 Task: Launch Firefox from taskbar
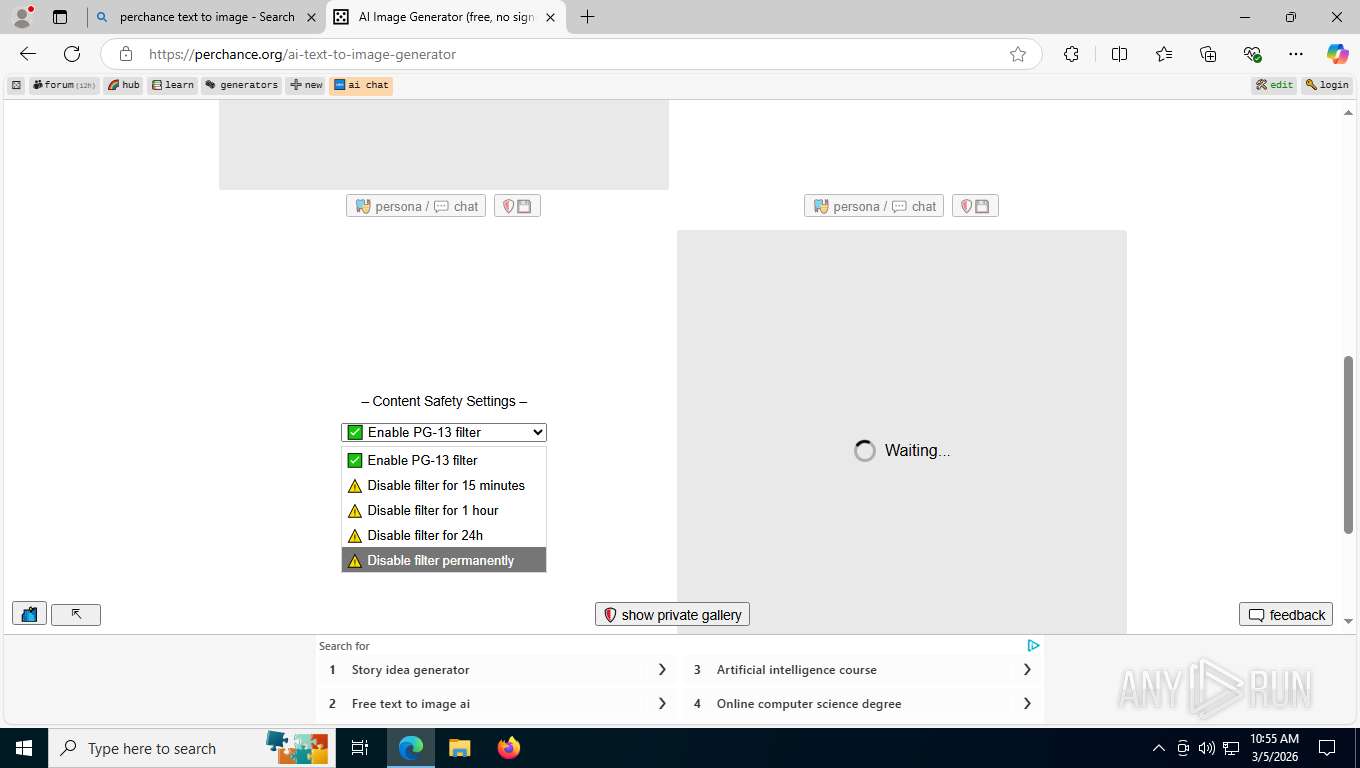(x=508, y=748)
